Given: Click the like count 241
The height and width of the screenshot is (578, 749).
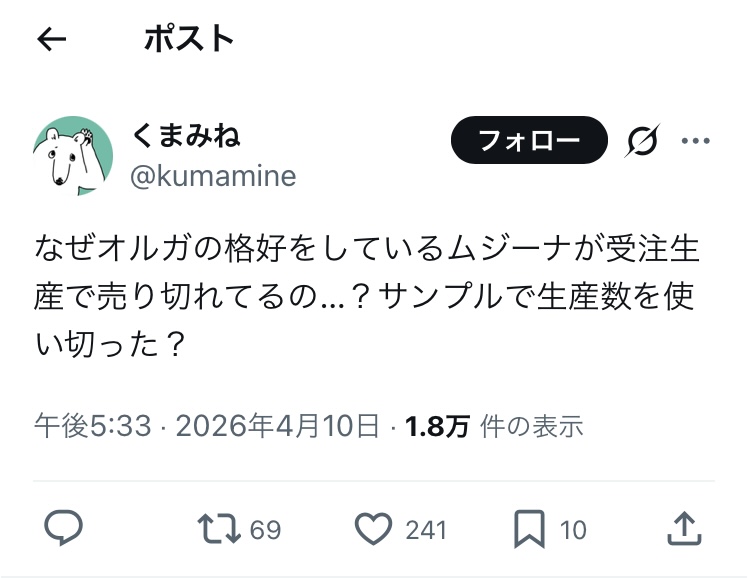Looking at the screenshot, I should 427,529.
